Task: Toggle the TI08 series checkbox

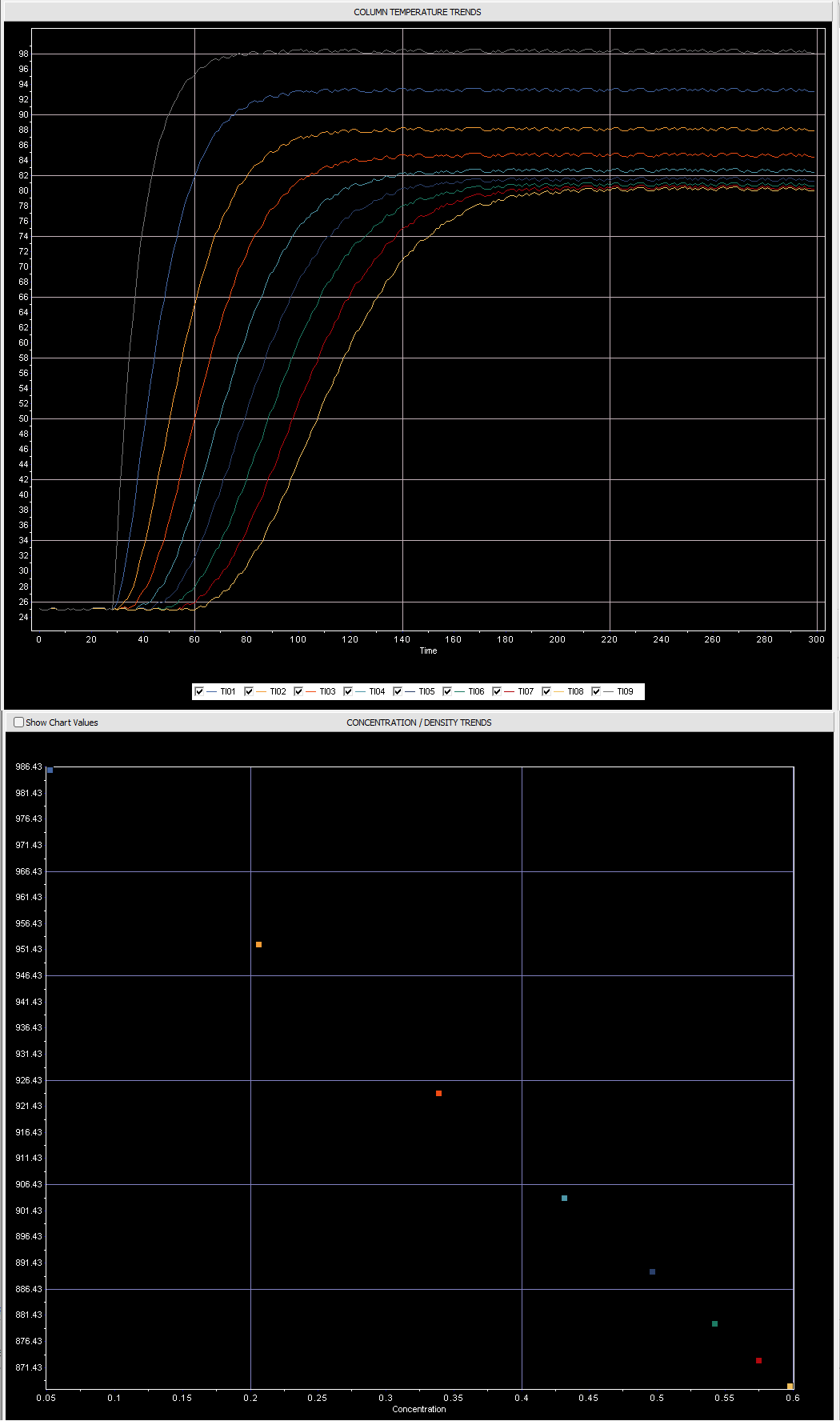Action: tap(546, 691)
